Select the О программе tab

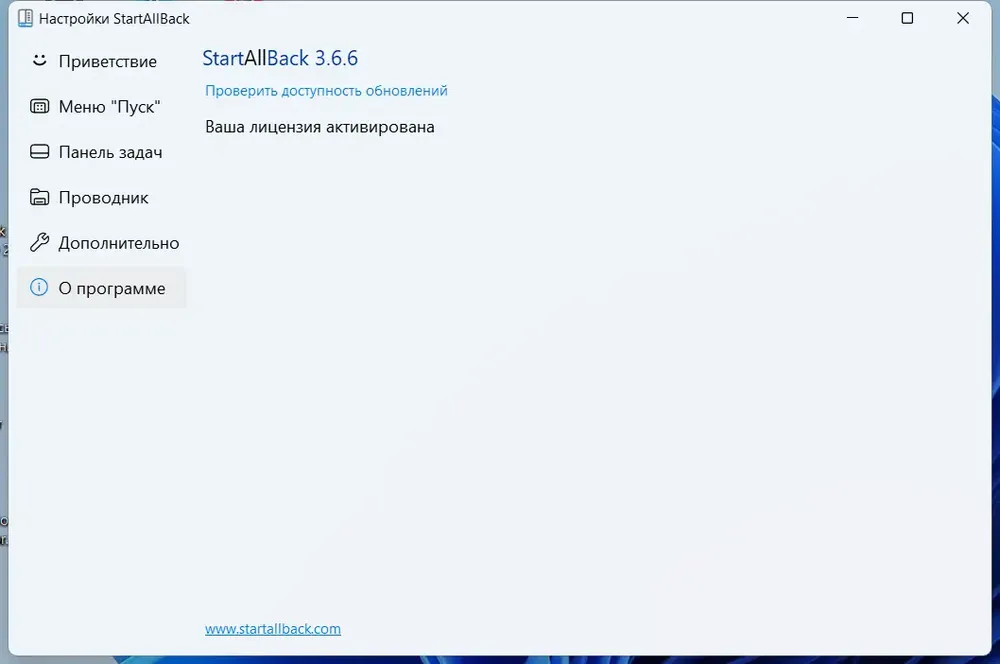[101, 288]
